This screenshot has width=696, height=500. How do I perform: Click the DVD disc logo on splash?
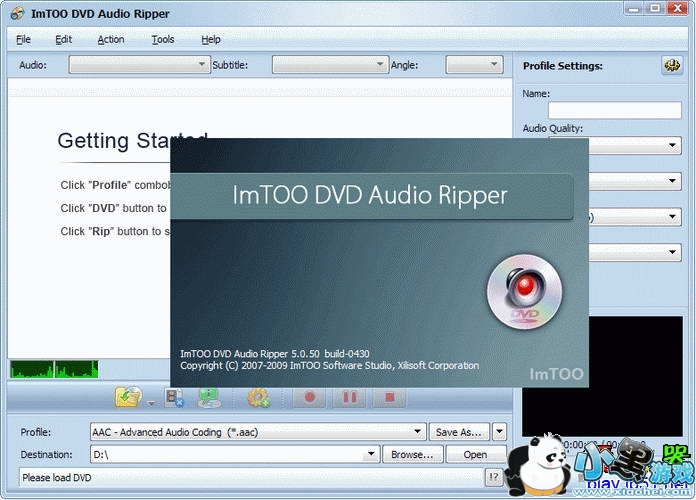tap(525, 292)
